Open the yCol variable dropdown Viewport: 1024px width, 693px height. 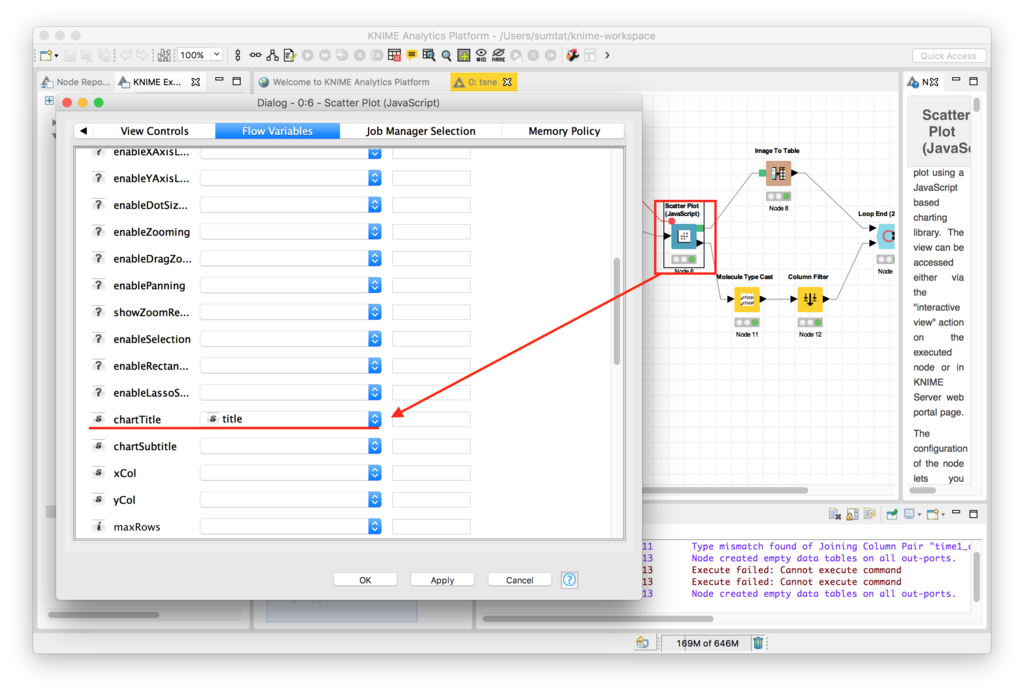(x=374, y=499)
